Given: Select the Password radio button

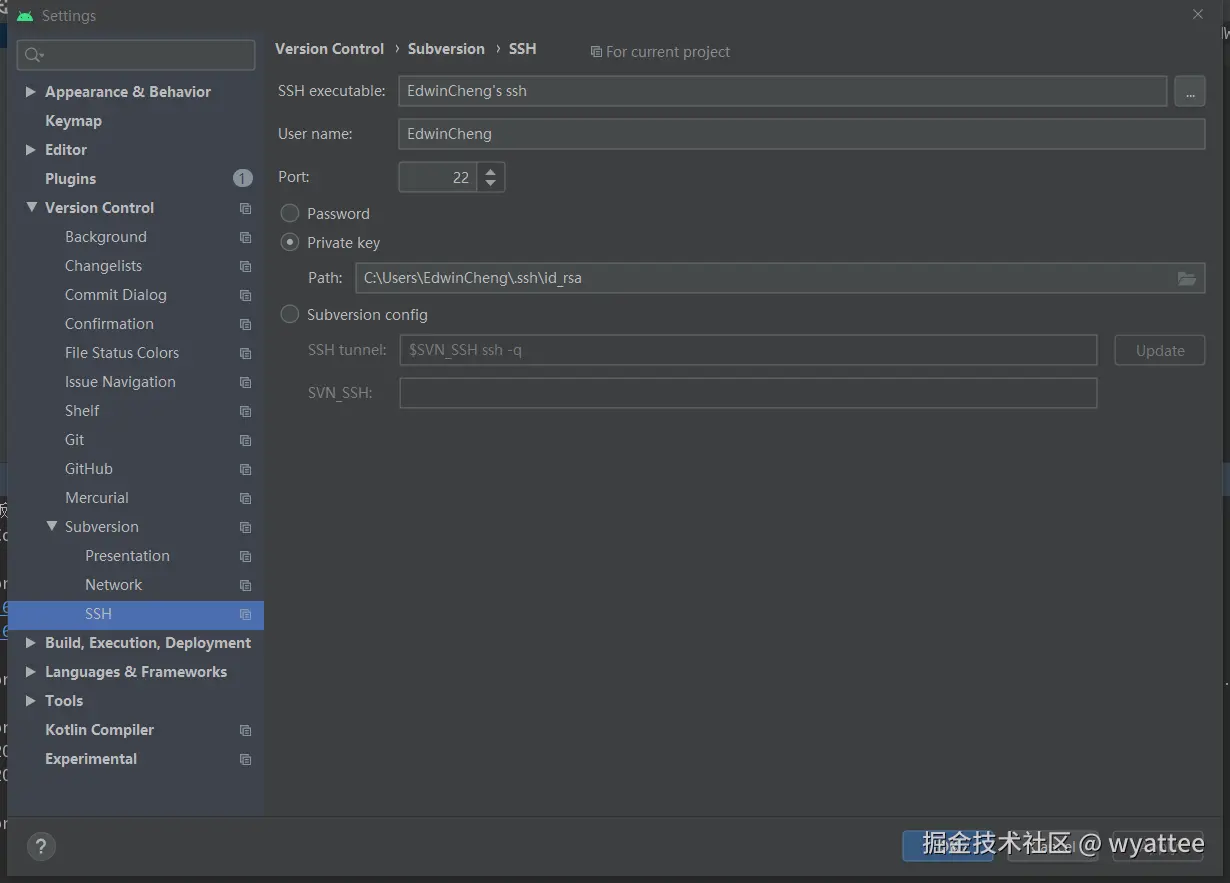Looking at the screenshot, I should point(290,213).
